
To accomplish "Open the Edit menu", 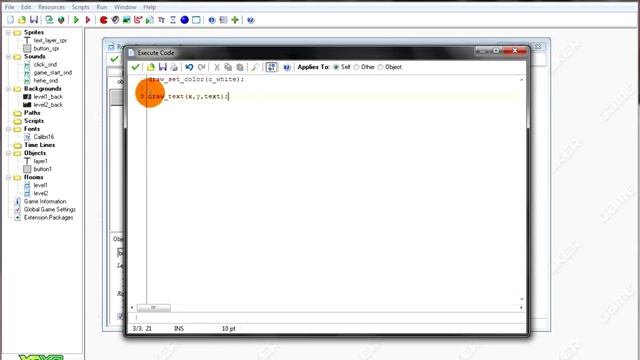I will (x=26, y=7).
